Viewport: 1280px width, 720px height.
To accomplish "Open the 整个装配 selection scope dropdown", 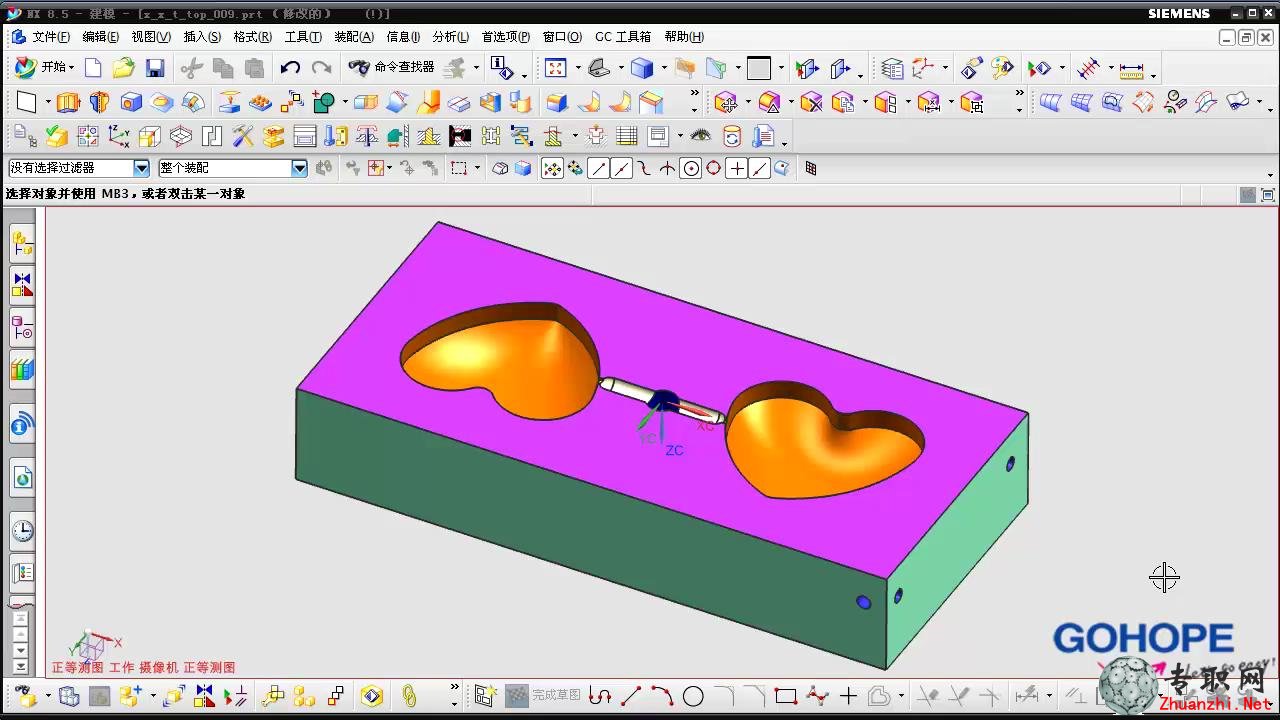I will point(299,169).
